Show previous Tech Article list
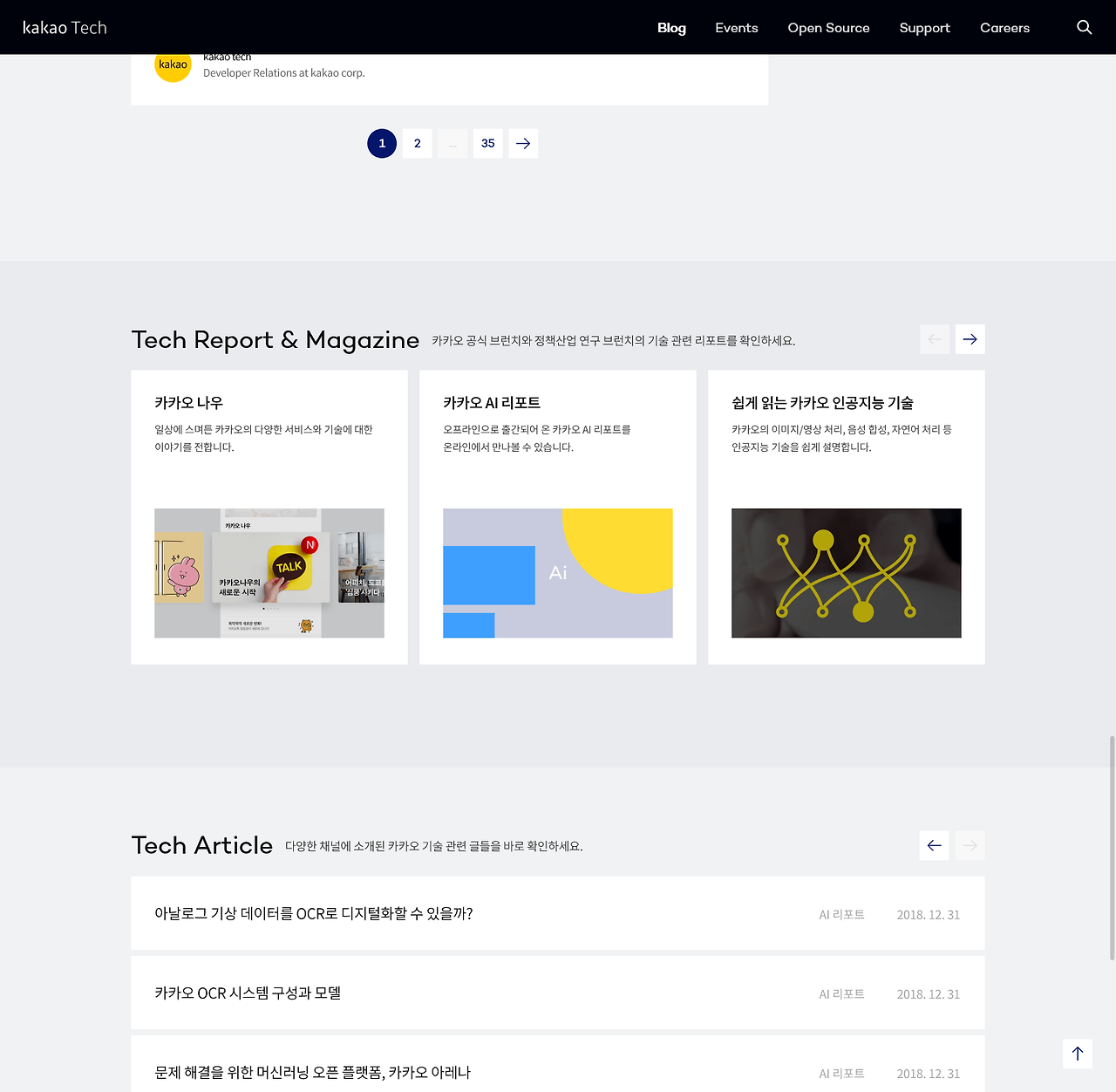 [x=935, y=845]
